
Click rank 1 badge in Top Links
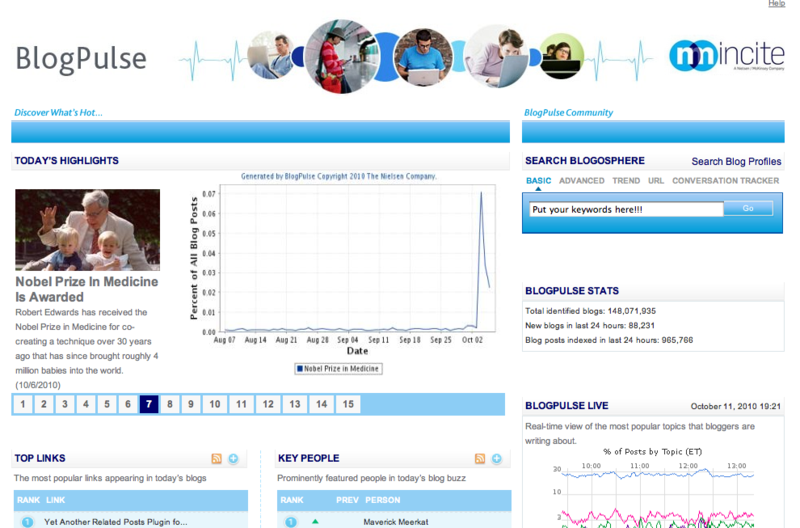tap(27, 522)
